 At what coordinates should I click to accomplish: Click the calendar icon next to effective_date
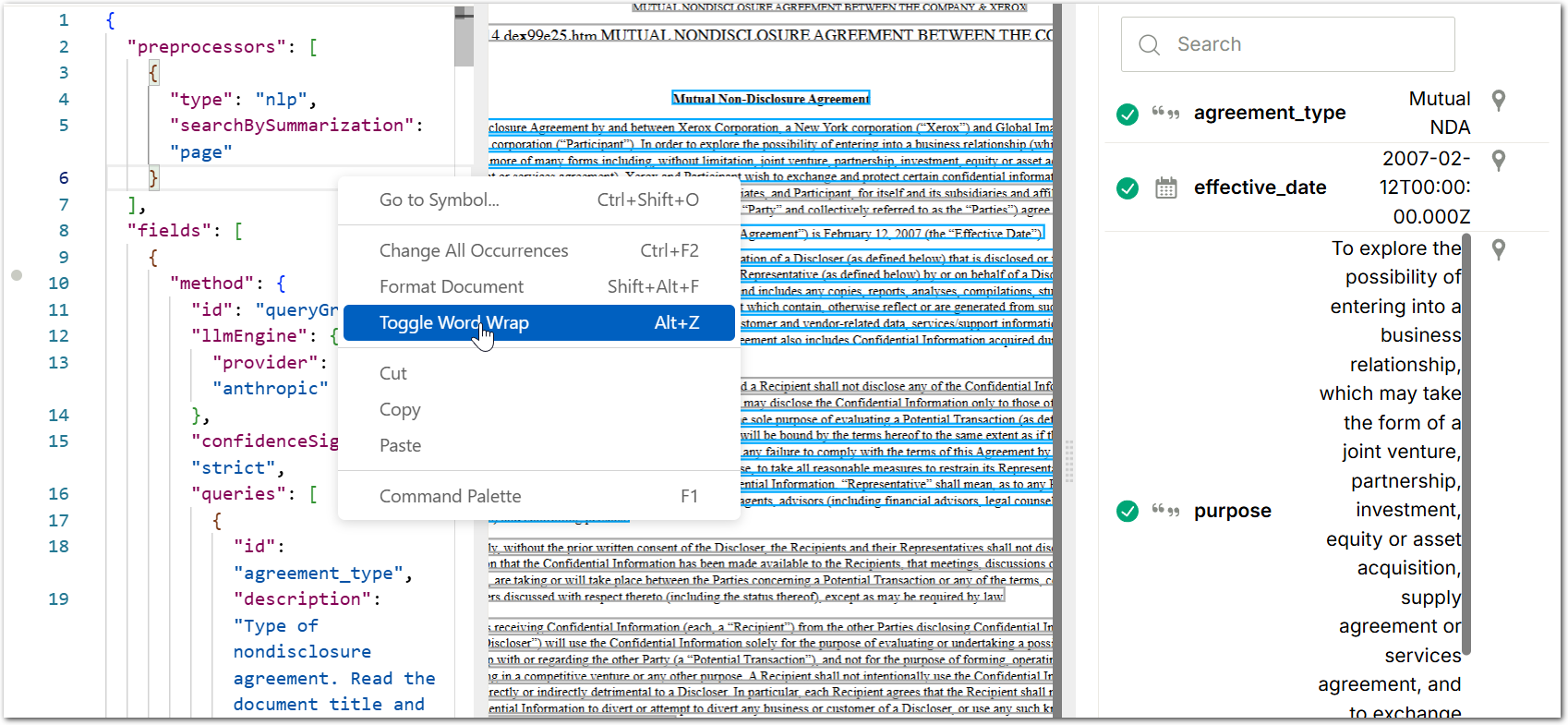click(1166, 188)
